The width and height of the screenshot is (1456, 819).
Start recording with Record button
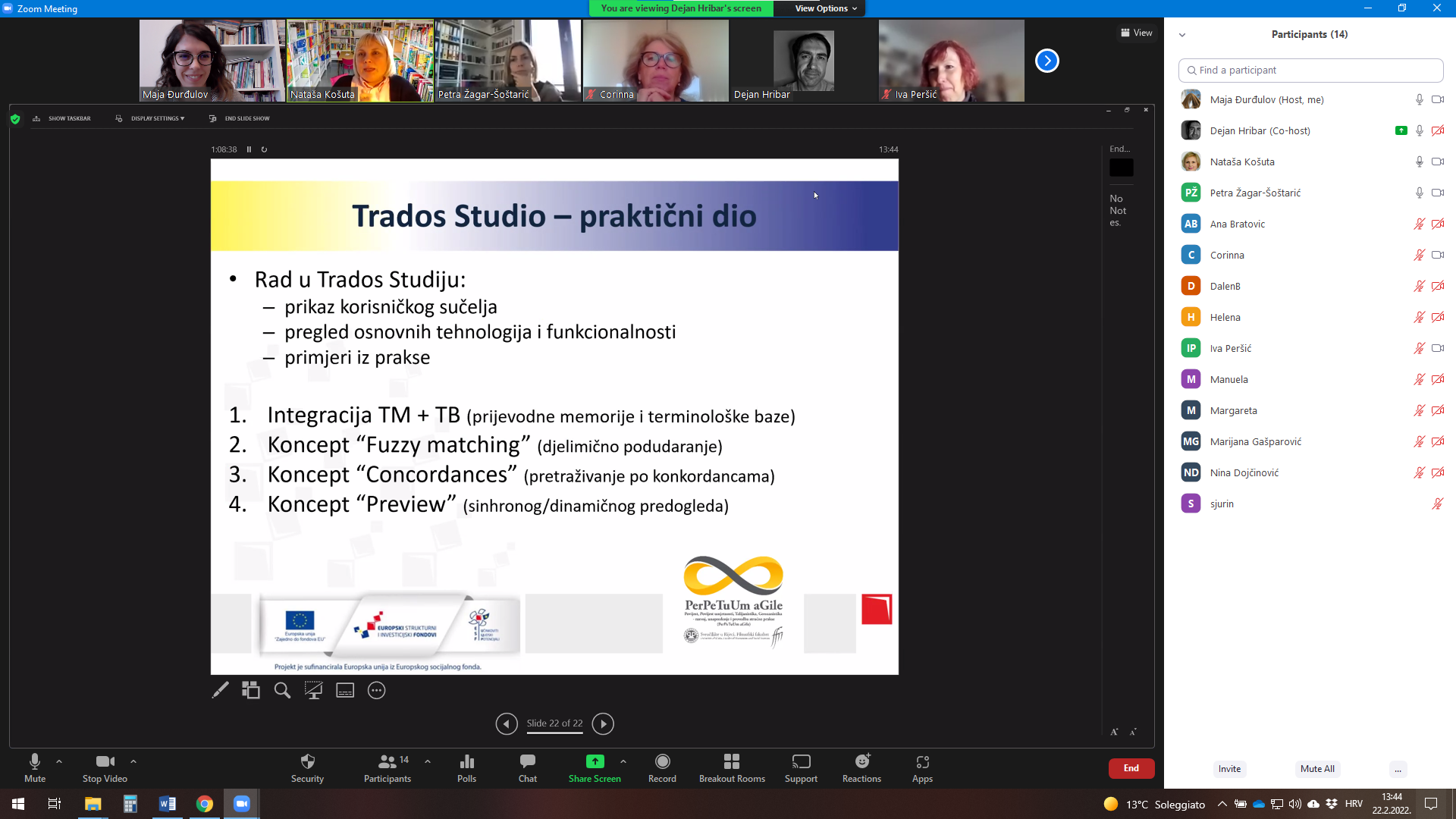(662, 767)
